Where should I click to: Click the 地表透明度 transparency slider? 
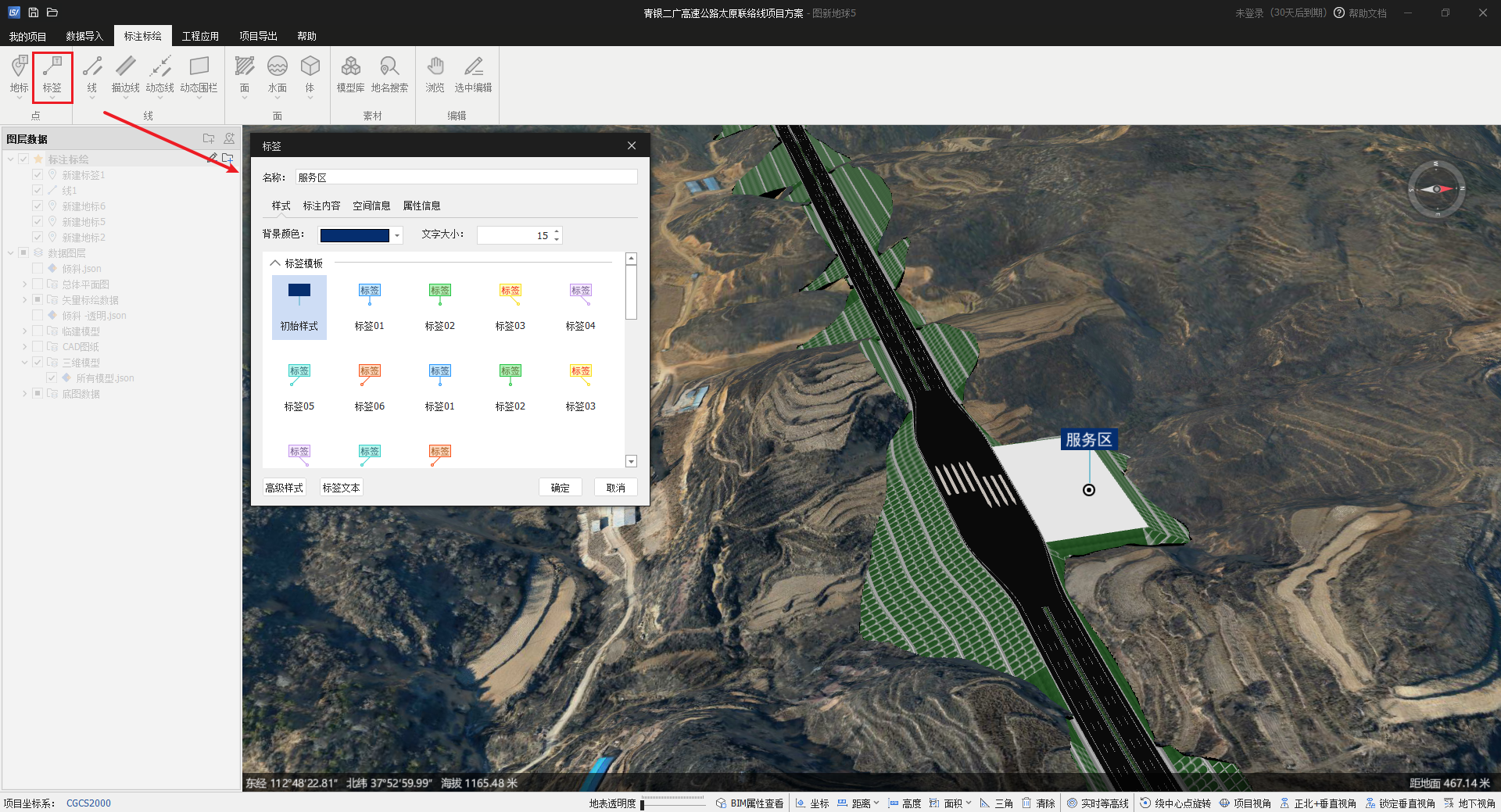tap(672, 803)
